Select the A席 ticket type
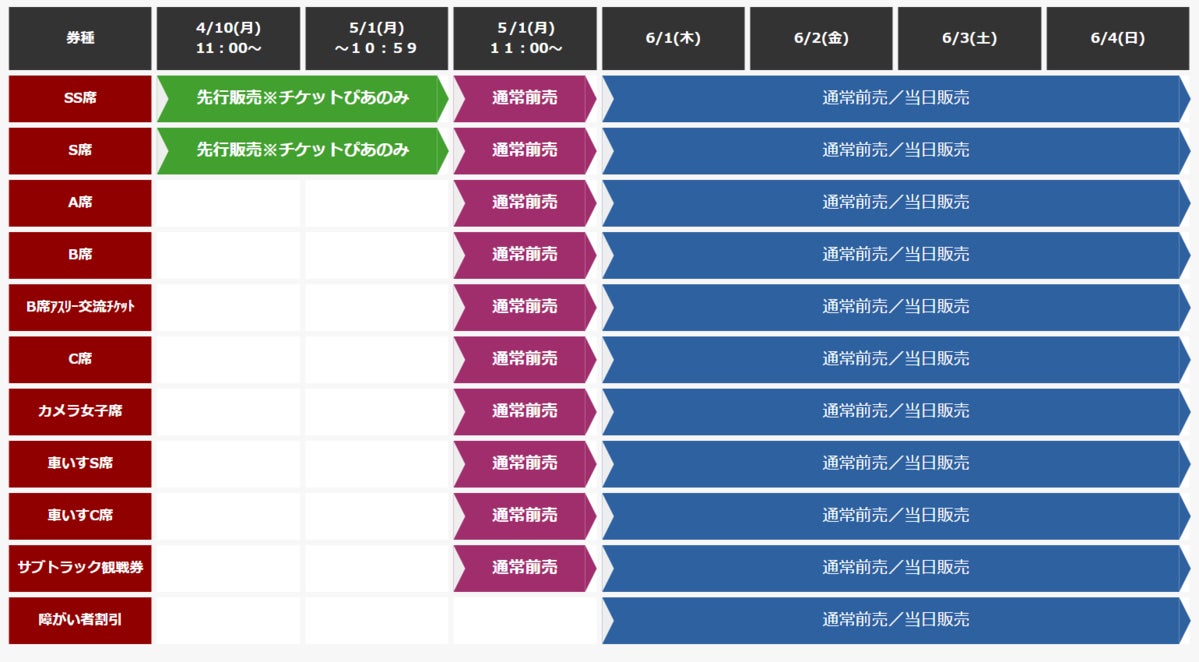The image size is (1199, 662). [x=80, y=202]
